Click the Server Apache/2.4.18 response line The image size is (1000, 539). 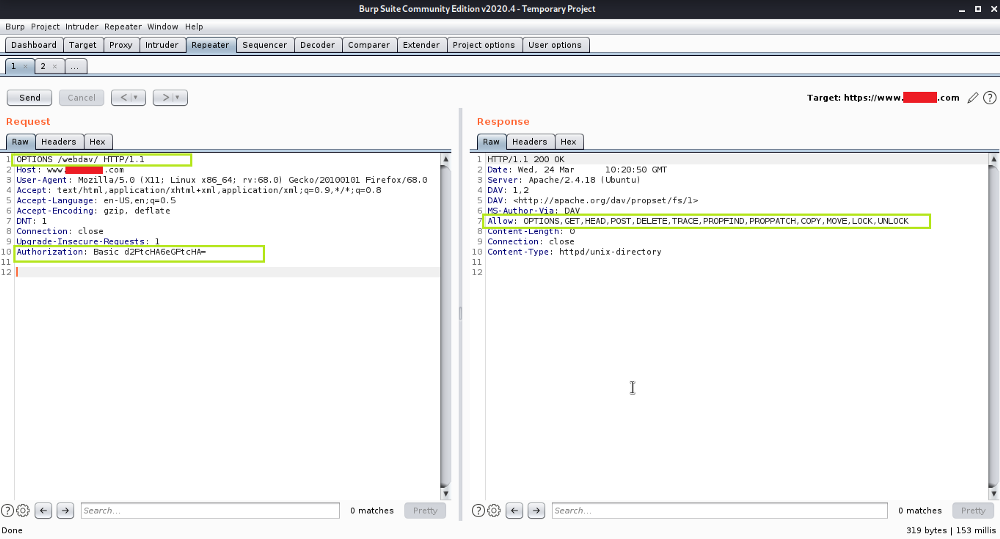click(564, 180)
